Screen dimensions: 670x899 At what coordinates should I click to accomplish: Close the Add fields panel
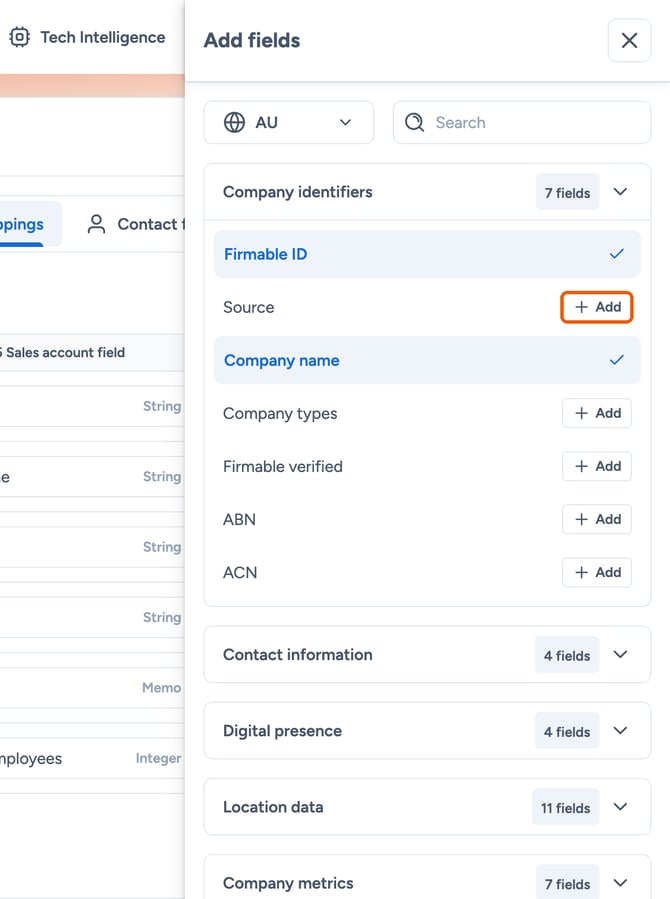click(629, 40)
